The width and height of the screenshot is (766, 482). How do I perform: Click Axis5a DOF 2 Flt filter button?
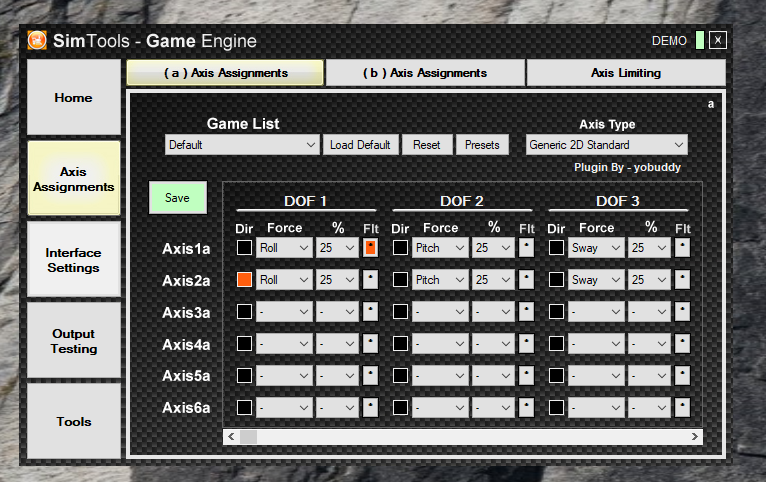point(526,376)
